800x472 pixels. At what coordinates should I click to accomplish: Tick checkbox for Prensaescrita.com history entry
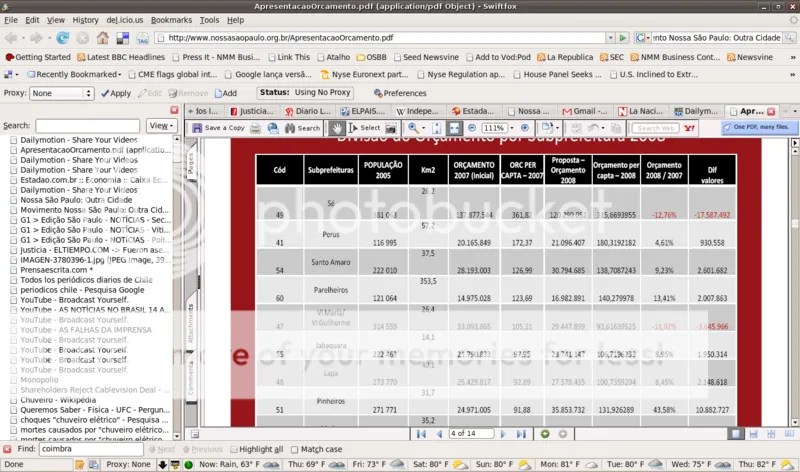click(x=14, y=270)
